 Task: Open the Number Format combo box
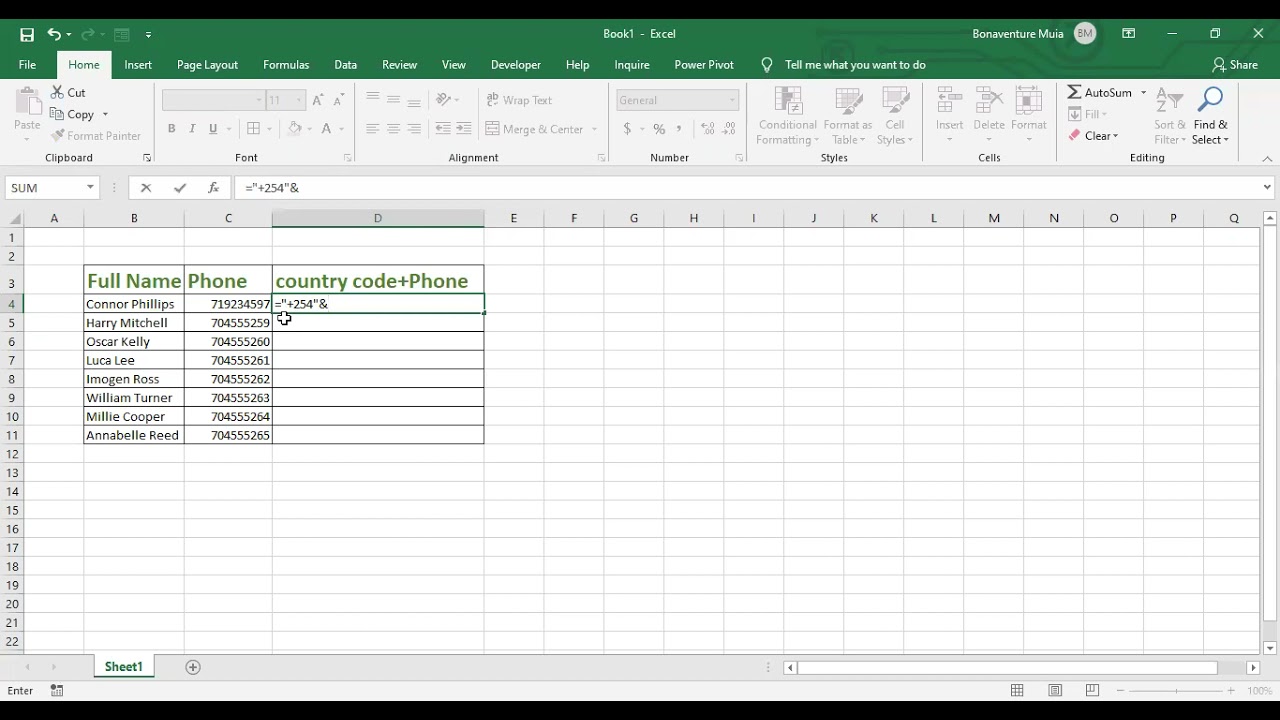click(x=677, y=100)
